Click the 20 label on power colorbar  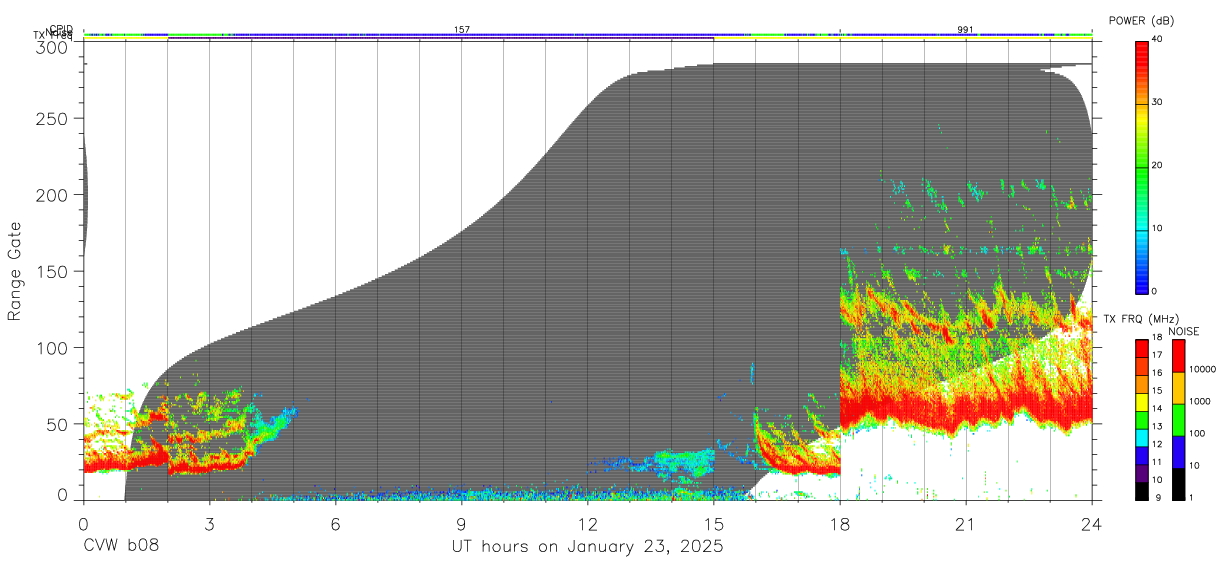(x=1158, y=165)
